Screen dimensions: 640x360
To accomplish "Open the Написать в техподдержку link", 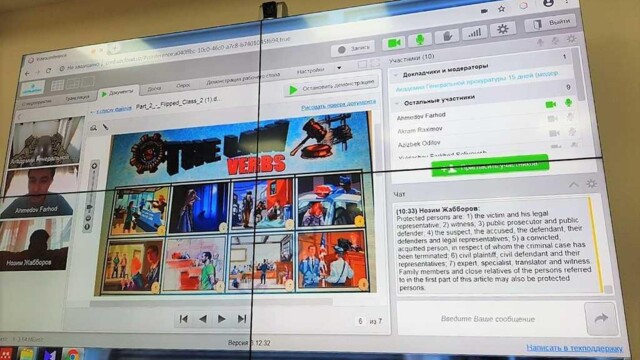I will pos(574,348).
